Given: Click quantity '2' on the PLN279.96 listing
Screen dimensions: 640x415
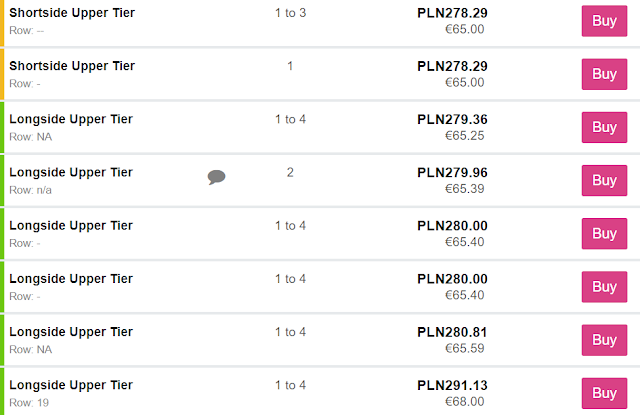Looking at the screenshot, I should coord(290,172).
